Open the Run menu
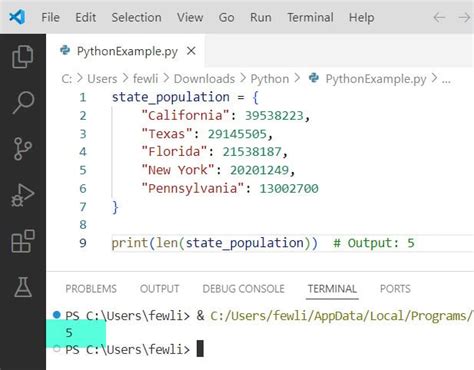Screen dimensions: 474x370 click(261, 17)
